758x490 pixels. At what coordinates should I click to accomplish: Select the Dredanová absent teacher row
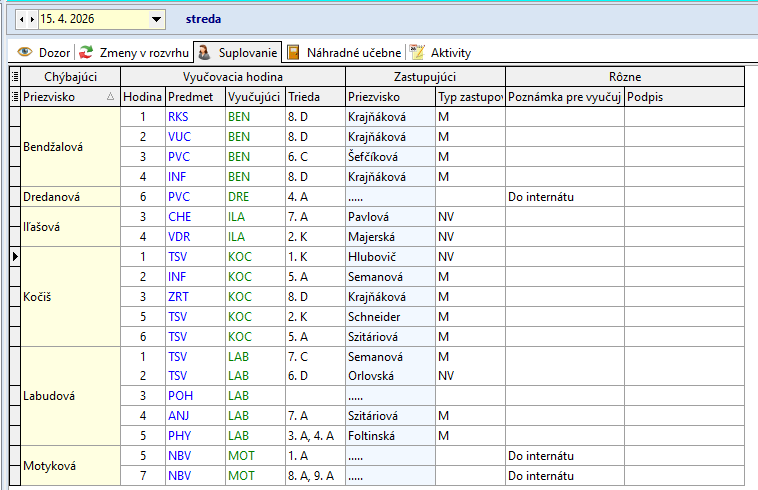point(64,197)
